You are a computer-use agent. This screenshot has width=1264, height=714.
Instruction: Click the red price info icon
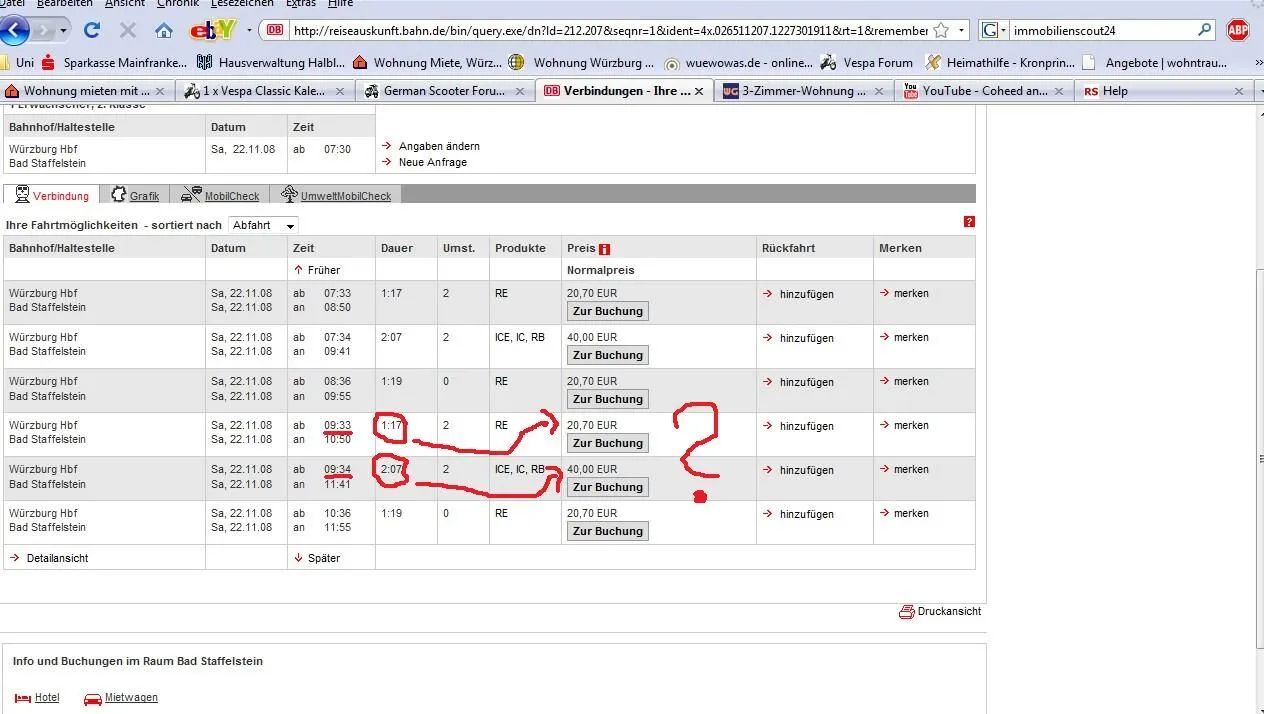pos(604,249)
